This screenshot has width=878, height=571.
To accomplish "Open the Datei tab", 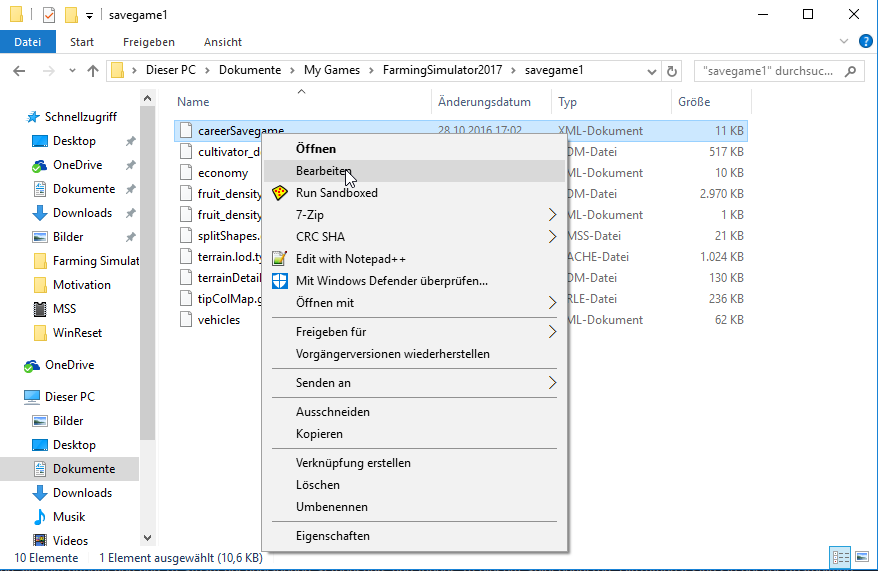I will click(x=27, y=42).
